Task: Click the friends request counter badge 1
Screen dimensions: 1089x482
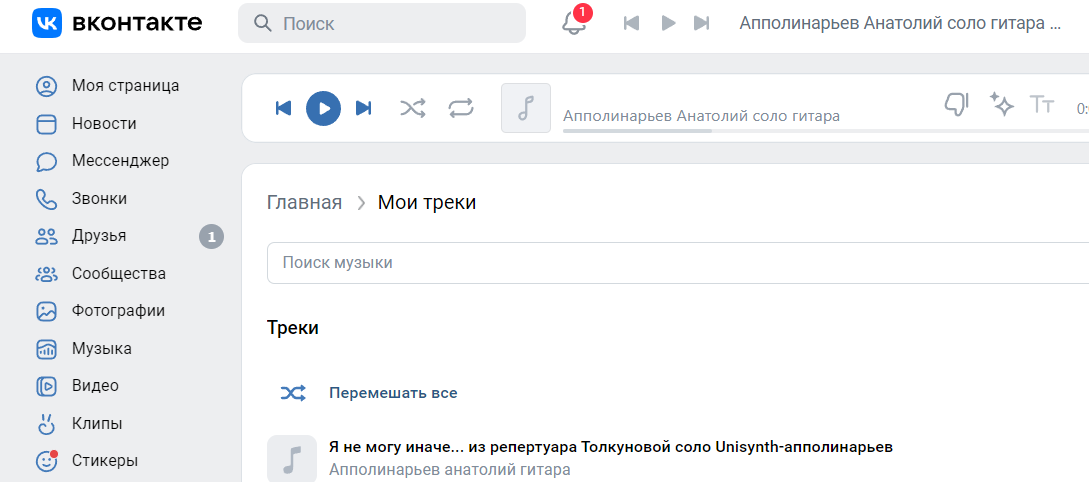Action: (212, 237)
